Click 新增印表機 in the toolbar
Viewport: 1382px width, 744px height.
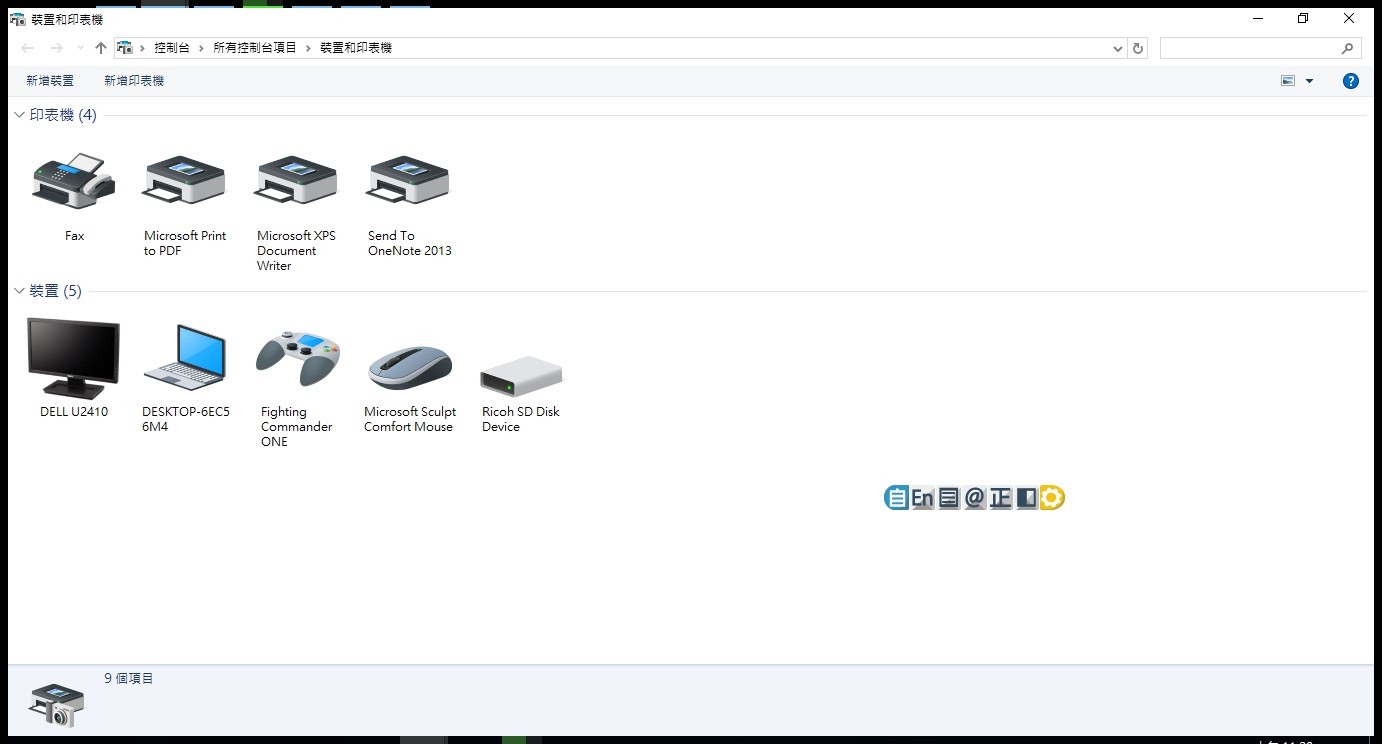[134, 81]
